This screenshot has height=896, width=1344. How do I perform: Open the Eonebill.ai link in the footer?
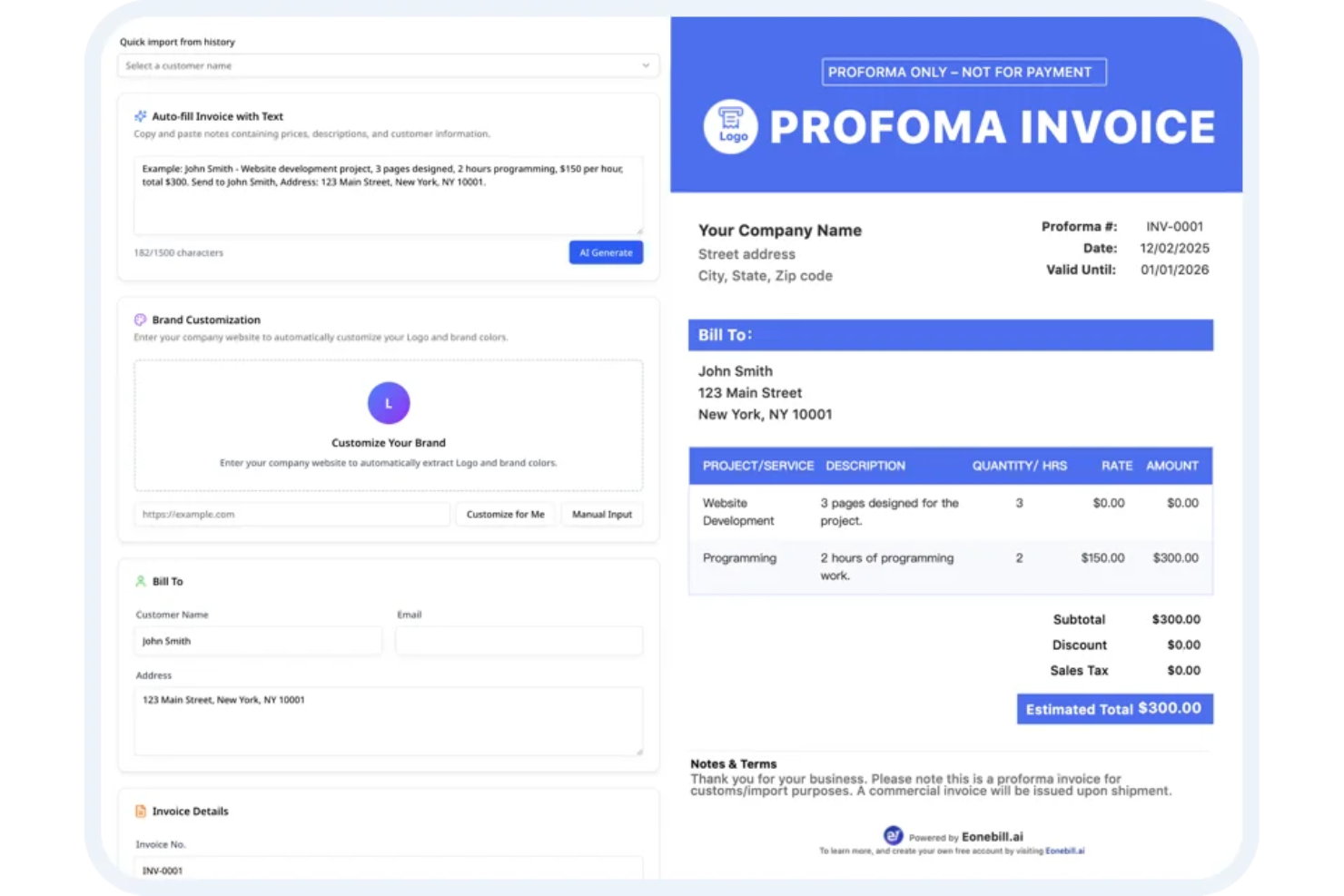1064,852
